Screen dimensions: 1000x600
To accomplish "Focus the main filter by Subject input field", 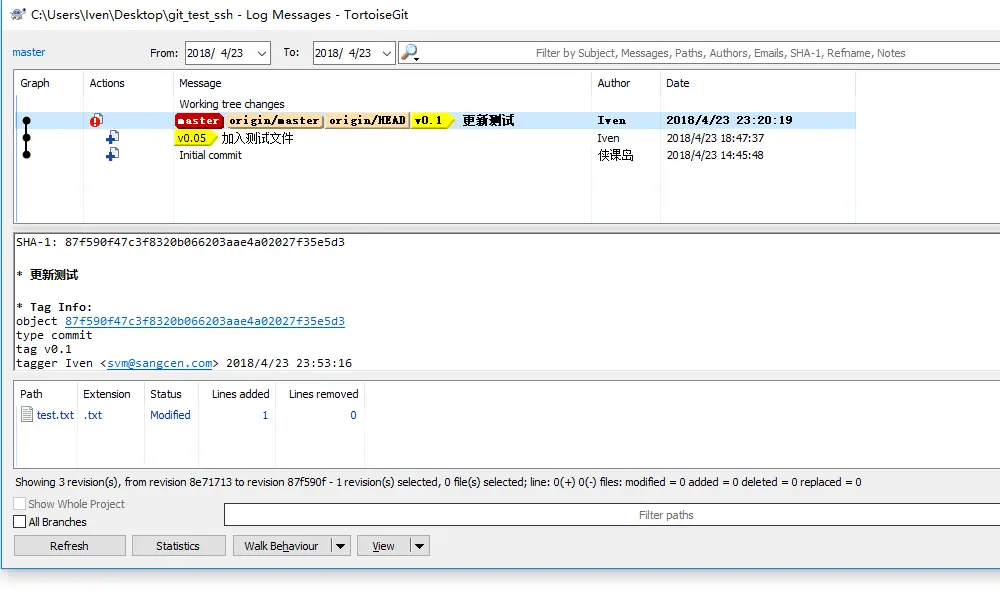I will [719, 53].
